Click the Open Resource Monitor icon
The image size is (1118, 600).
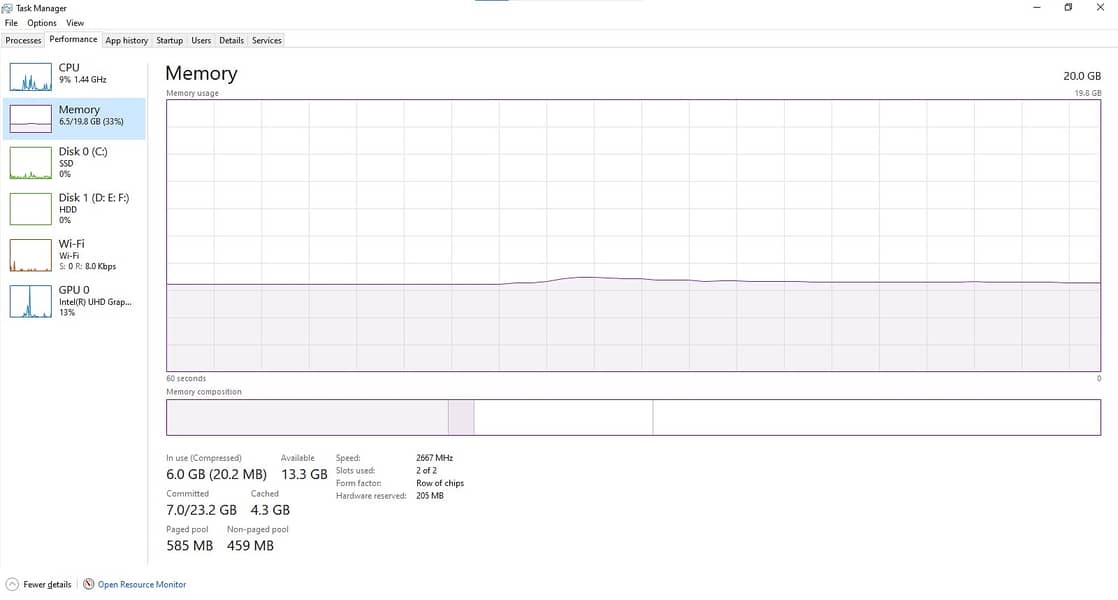point(89,584)
